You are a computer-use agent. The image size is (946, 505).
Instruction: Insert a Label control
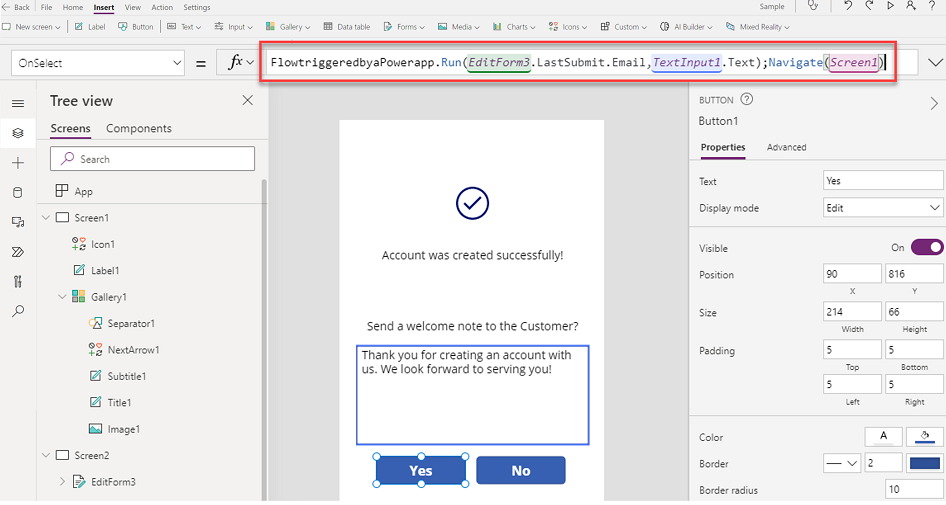[90, 27]
